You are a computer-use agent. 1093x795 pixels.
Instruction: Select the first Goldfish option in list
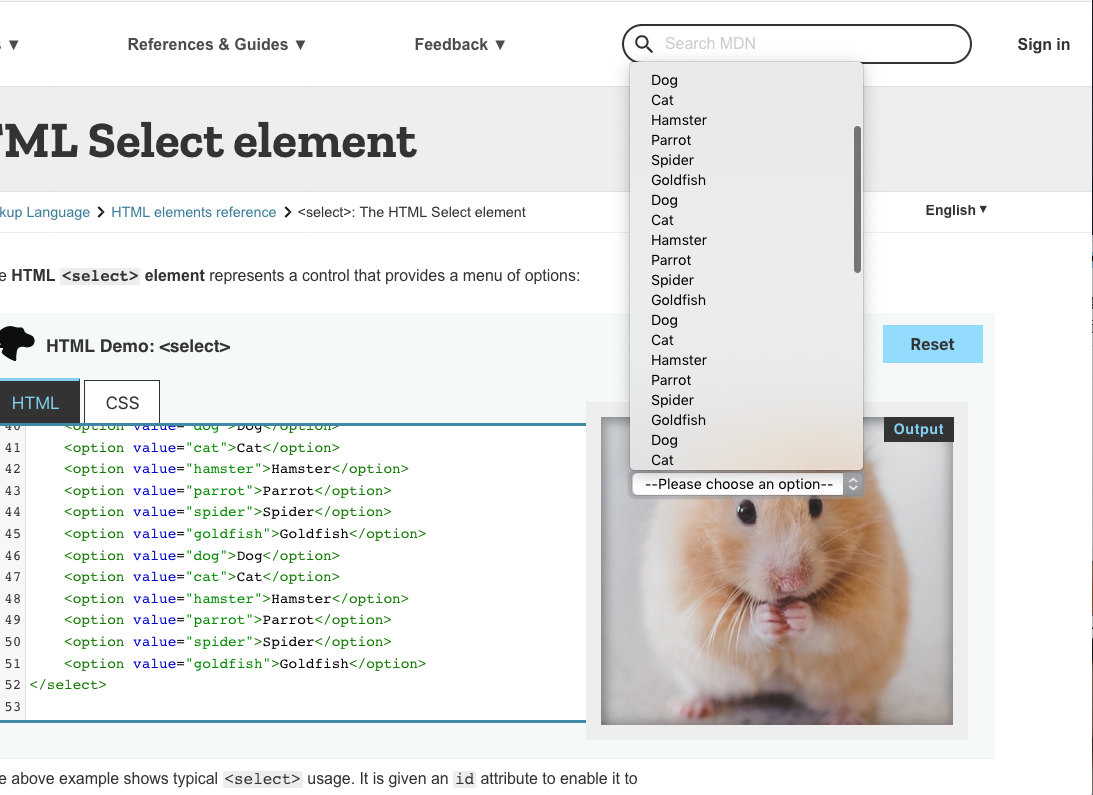point(678,180)
